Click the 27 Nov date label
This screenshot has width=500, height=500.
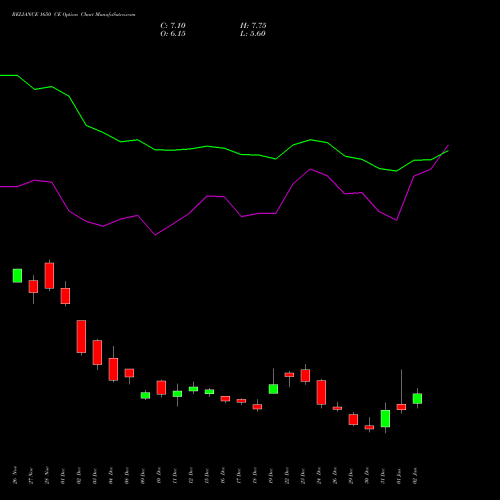pyautogui.click(x=31, y=475)
